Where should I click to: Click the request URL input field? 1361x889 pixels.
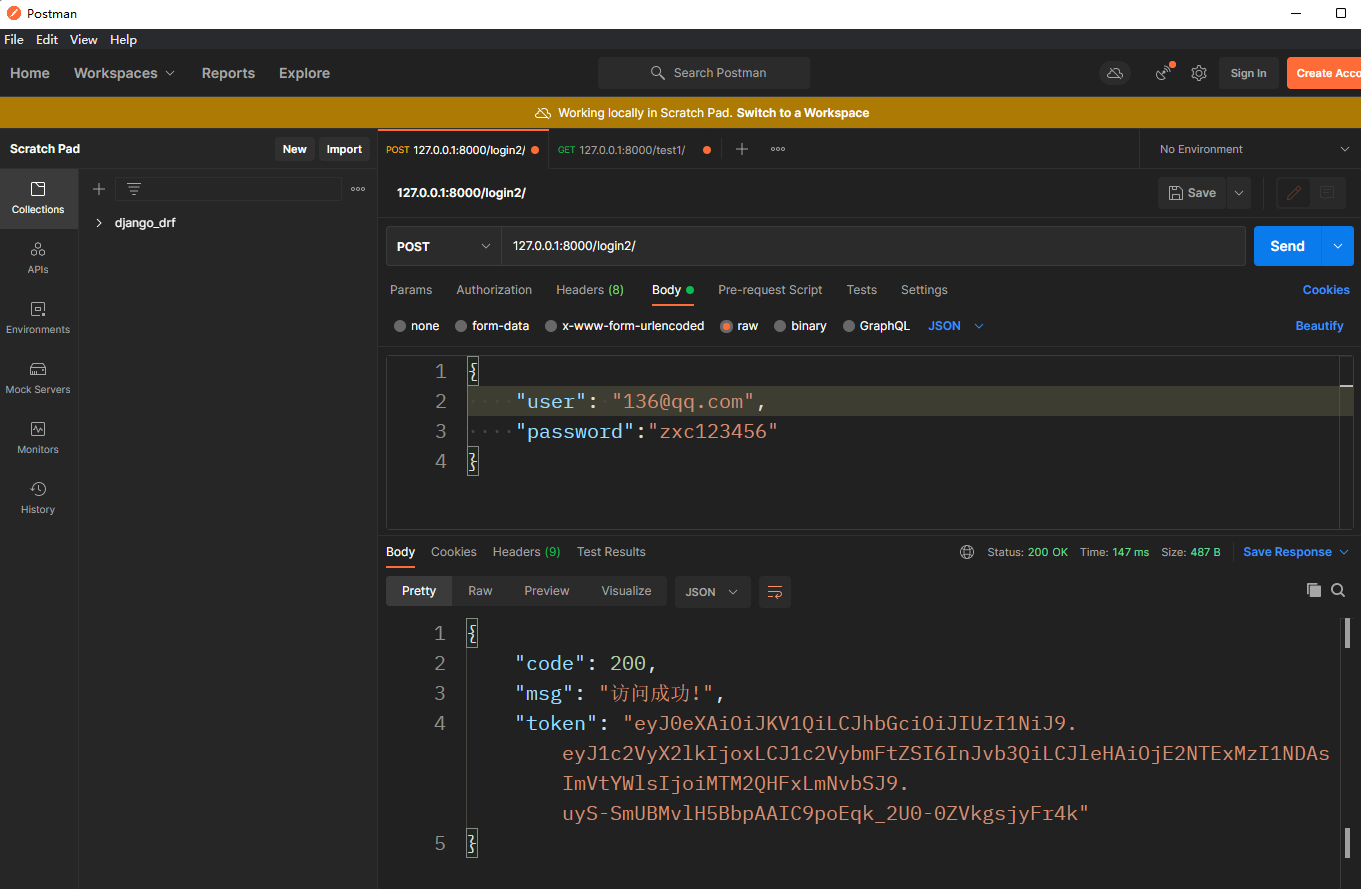874,246
